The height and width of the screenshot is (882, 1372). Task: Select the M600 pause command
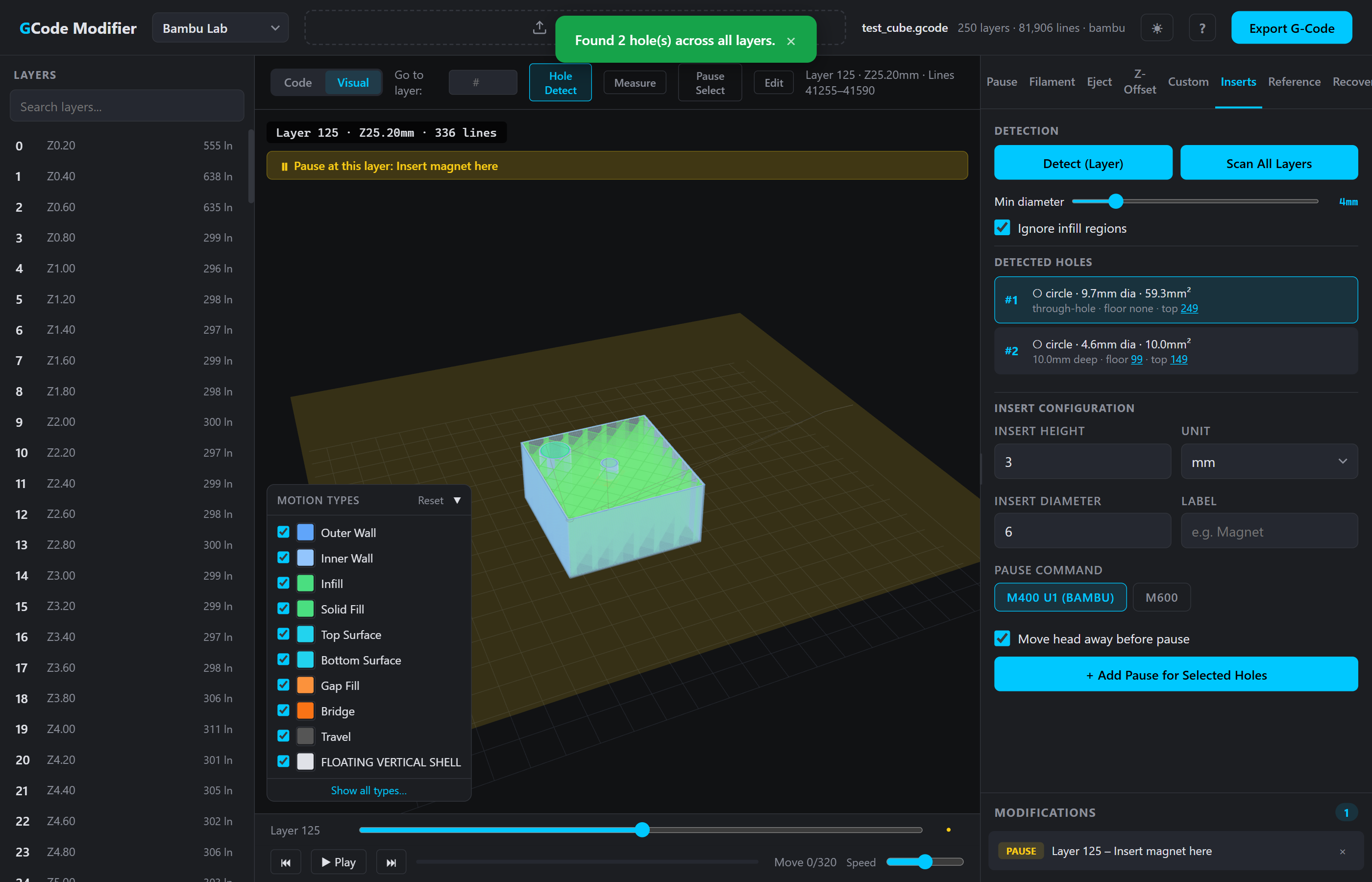(1161, 597)
